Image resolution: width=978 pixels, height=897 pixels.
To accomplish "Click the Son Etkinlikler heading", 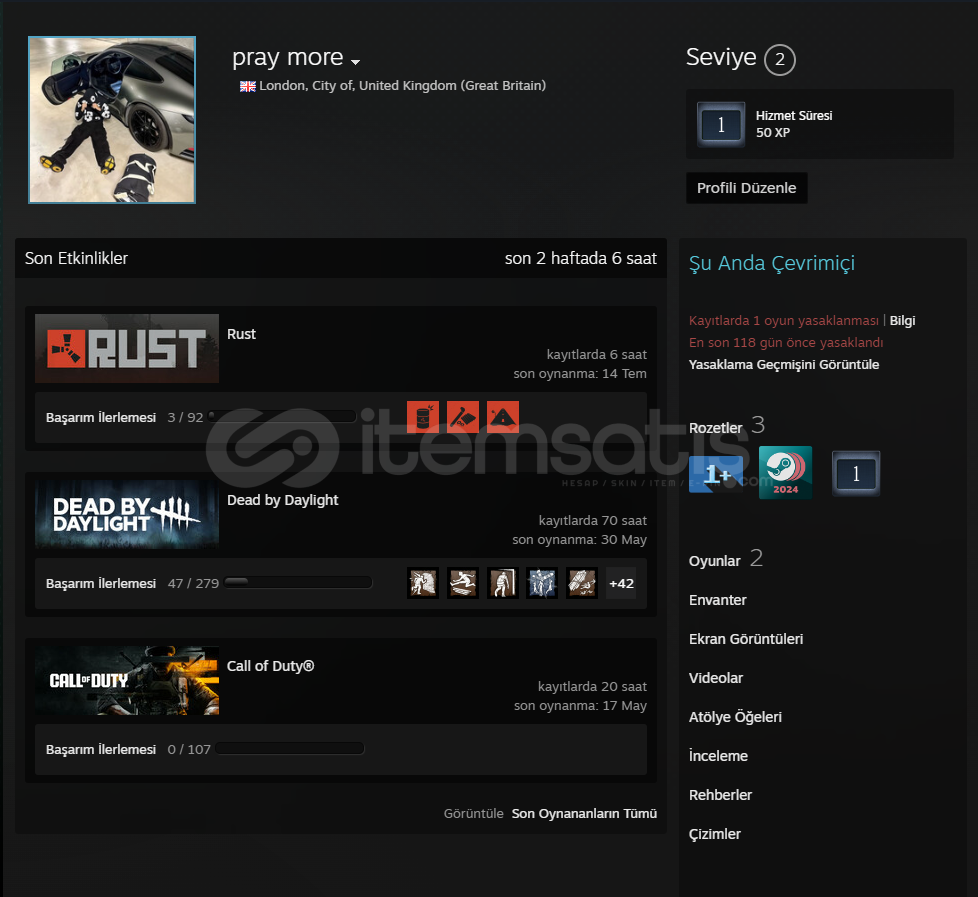I will (x=76, y=258).
